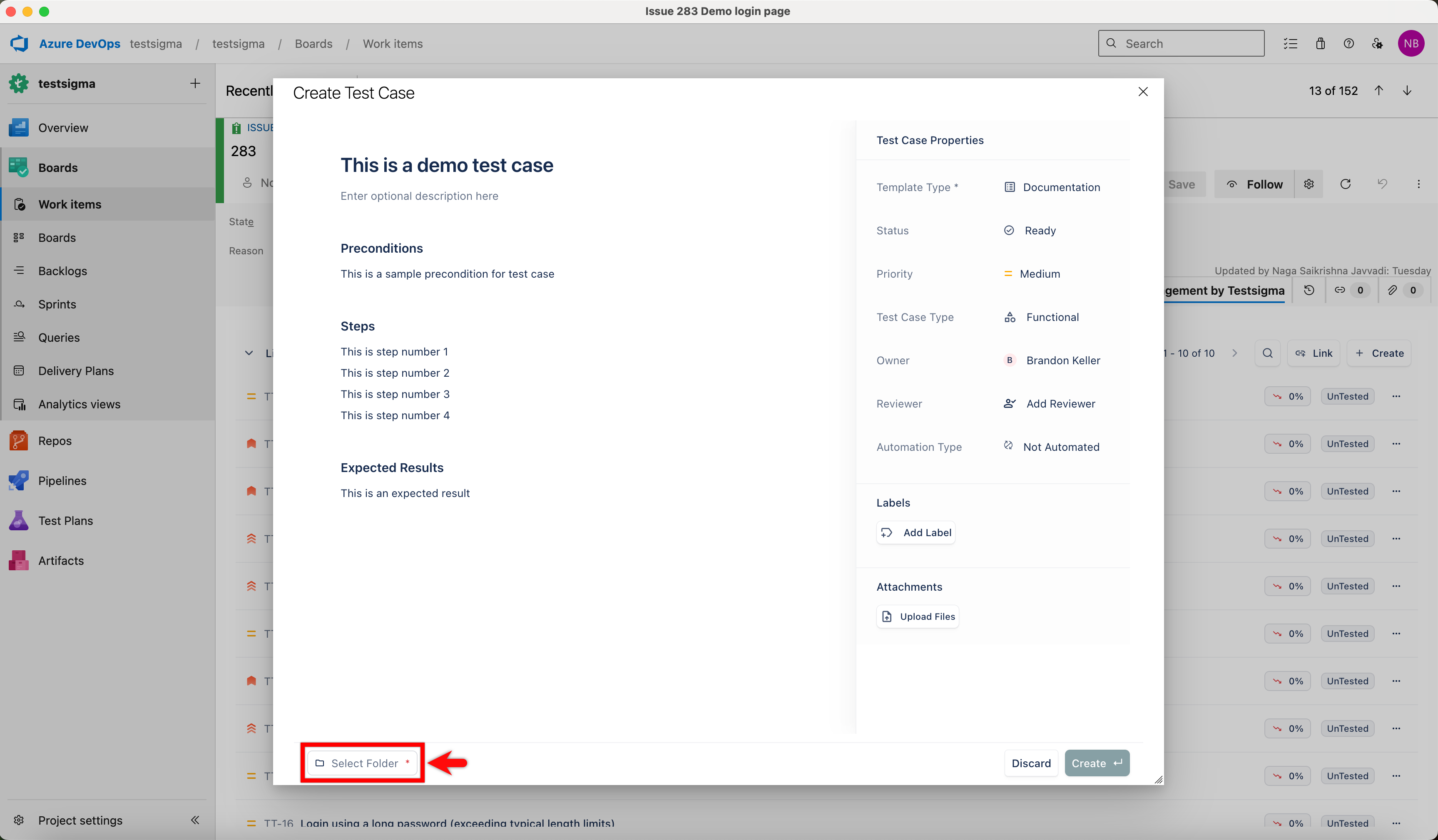Click the Azure DevOps logo icon

click(20, 43)
